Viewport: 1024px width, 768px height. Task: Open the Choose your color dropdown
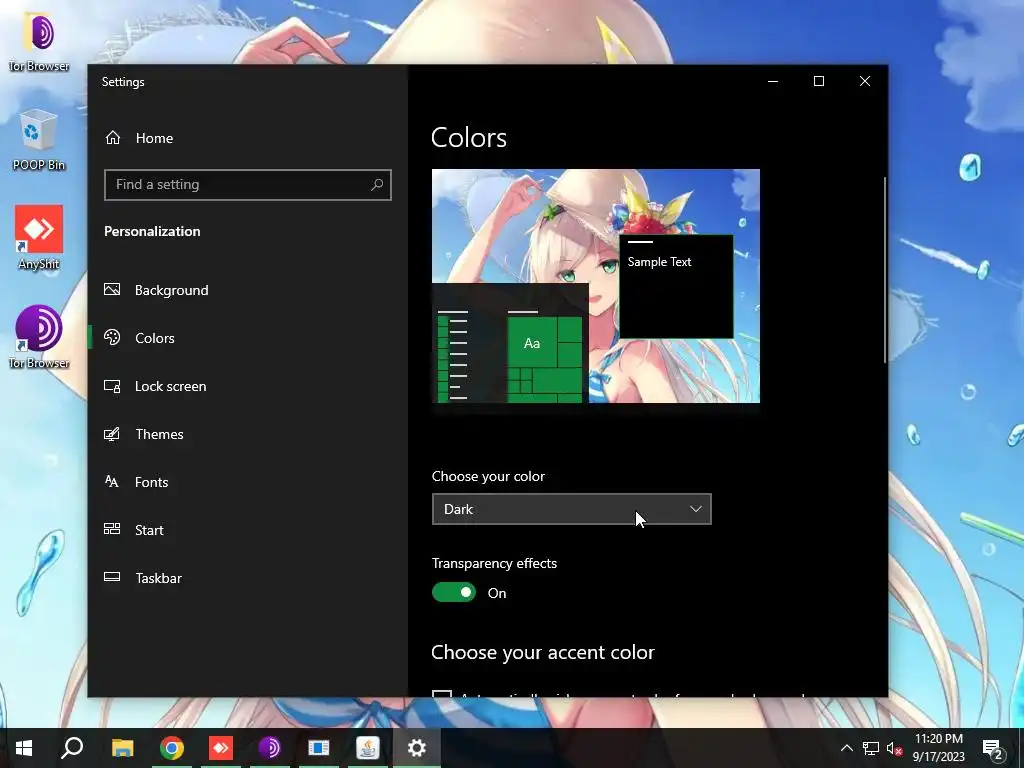point(571,509)
